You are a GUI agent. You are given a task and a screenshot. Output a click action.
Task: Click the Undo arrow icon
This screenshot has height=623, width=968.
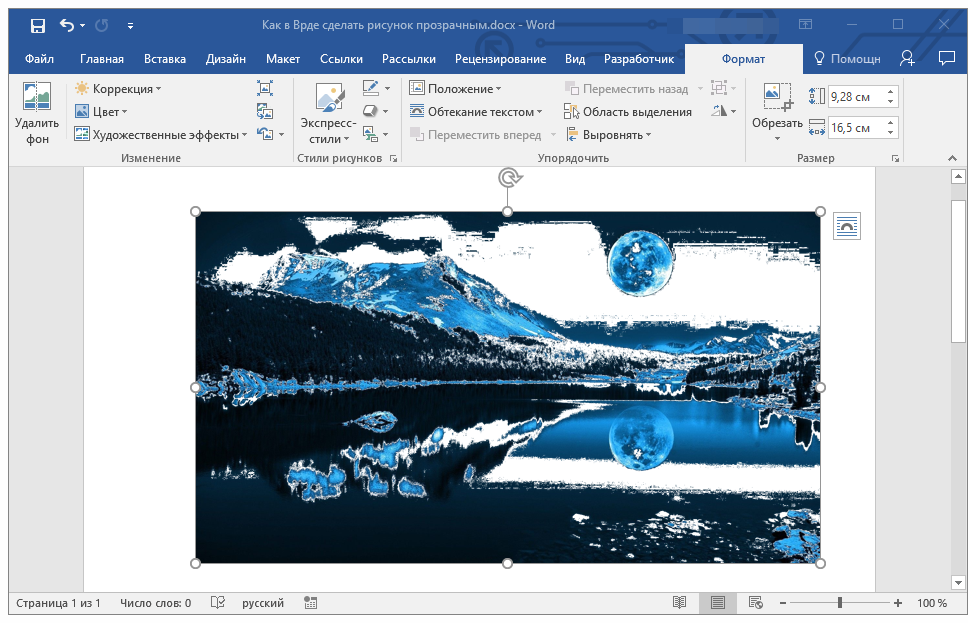tap(67, 25)
